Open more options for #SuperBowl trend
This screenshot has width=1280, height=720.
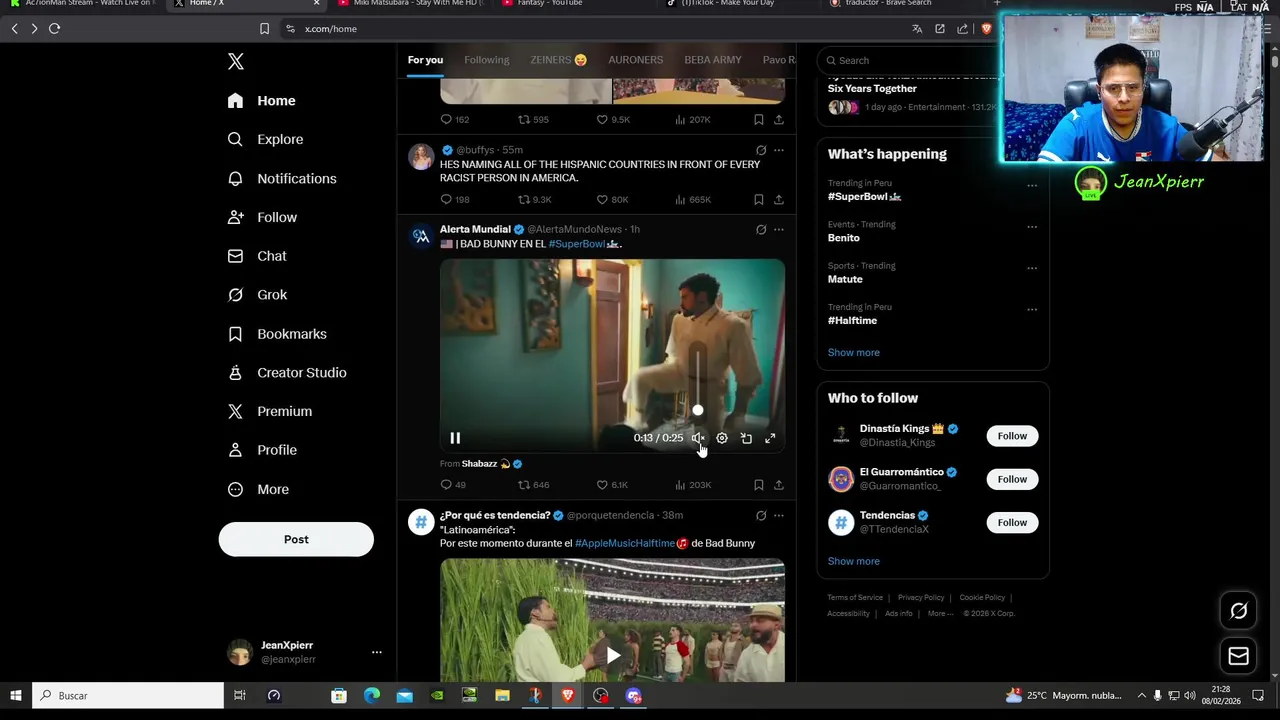(x=1032, y=185)
